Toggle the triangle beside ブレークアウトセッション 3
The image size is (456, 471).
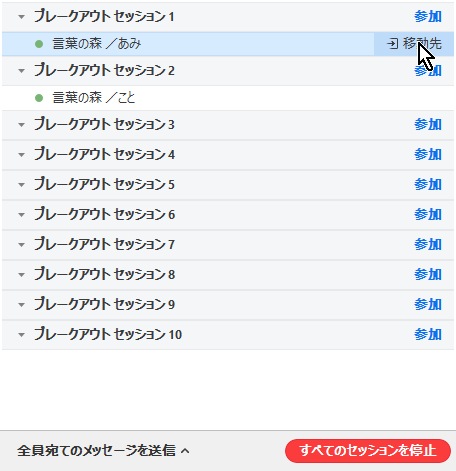(x=22, y=125)
